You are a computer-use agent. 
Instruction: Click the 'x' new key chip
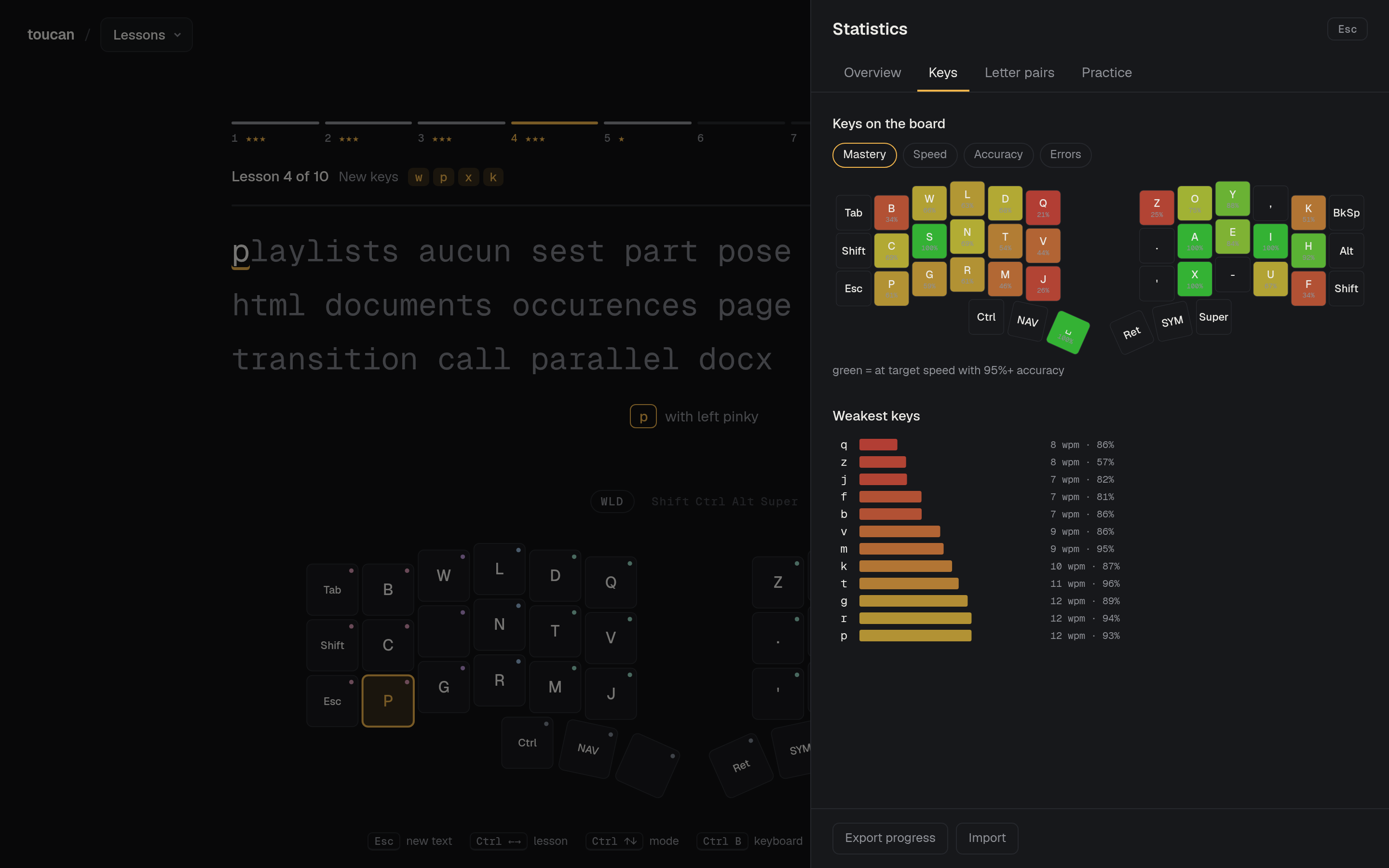[x=468, y=177]
